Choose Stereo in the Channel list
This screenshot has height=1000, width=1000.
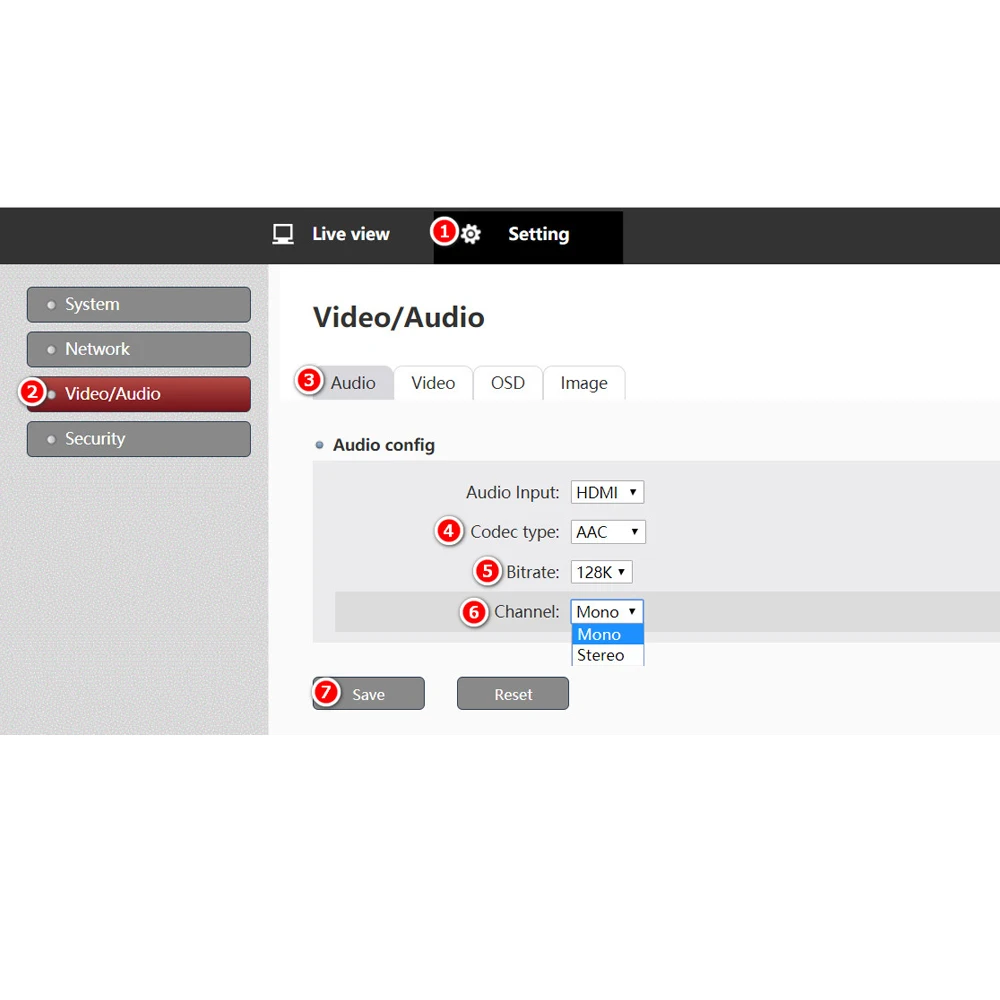608,655
